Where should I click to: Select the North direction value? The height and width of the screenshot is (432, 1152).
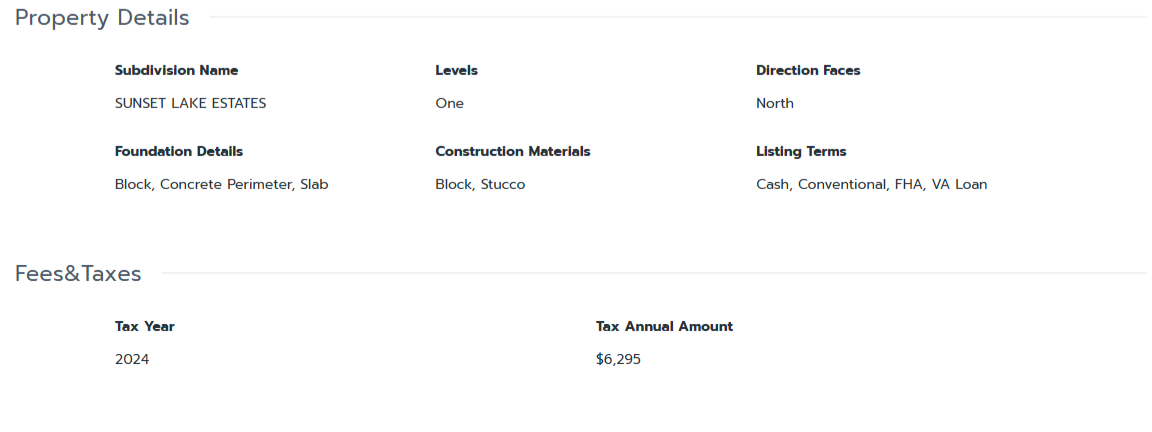pos(774,103)
